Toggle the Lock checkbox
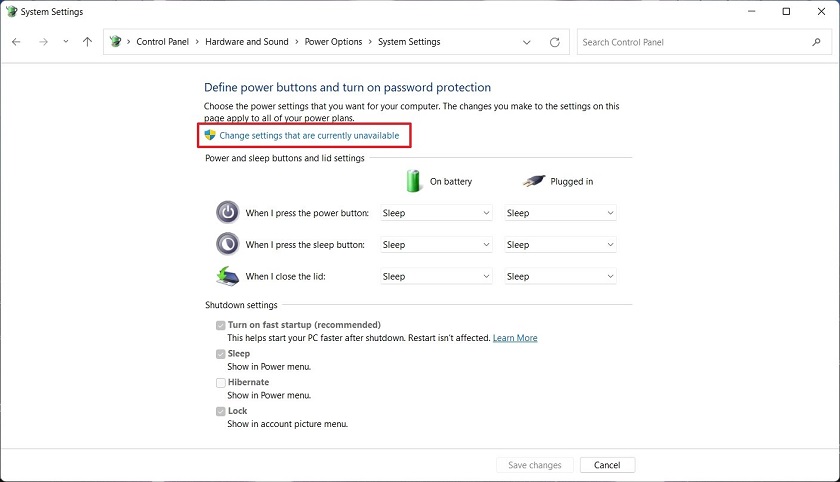This screenshot has width=840, height=482. click(221, 411)
